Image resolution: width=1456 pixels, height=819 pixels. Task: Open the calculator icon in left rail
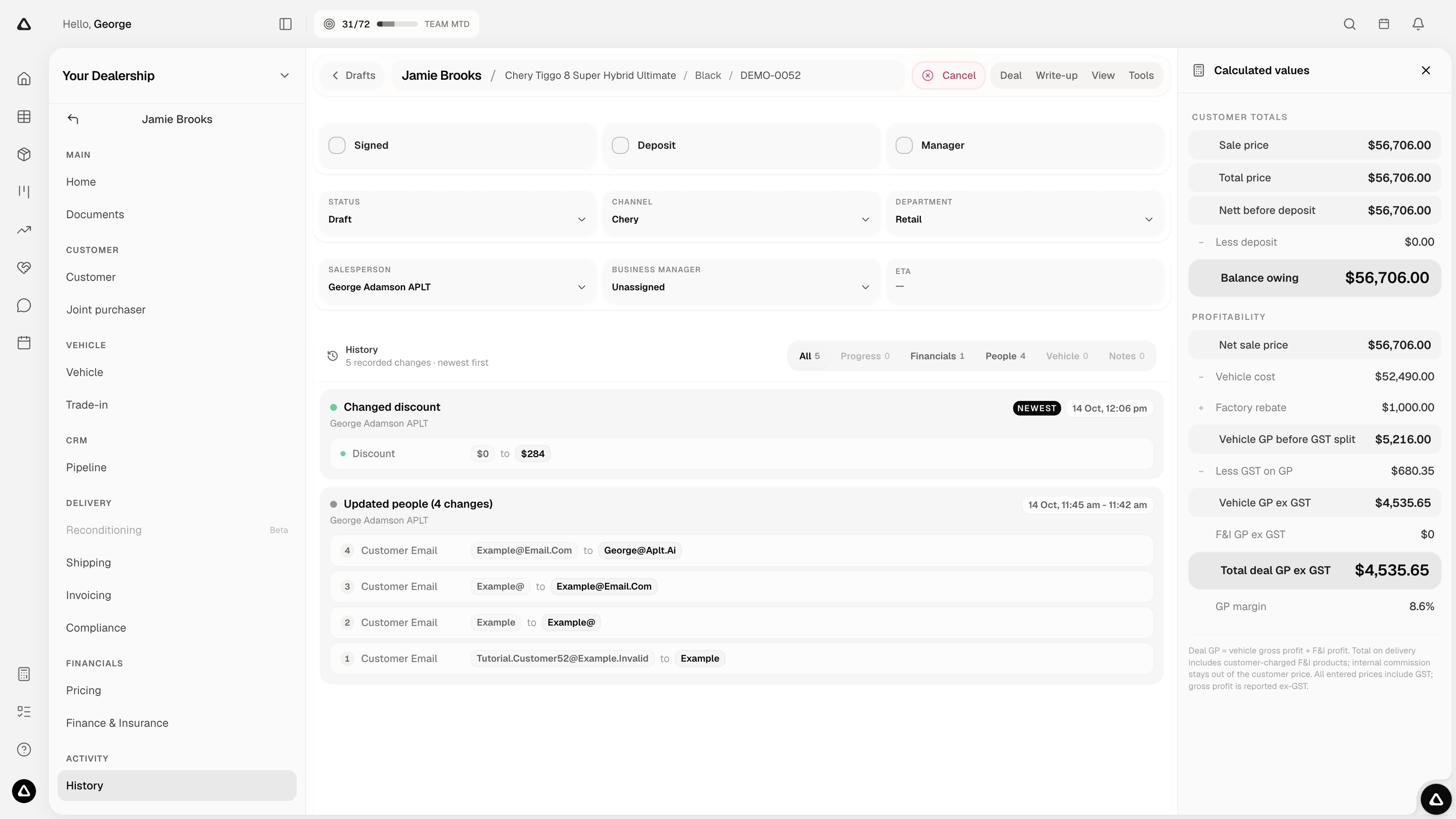point(24,674)
